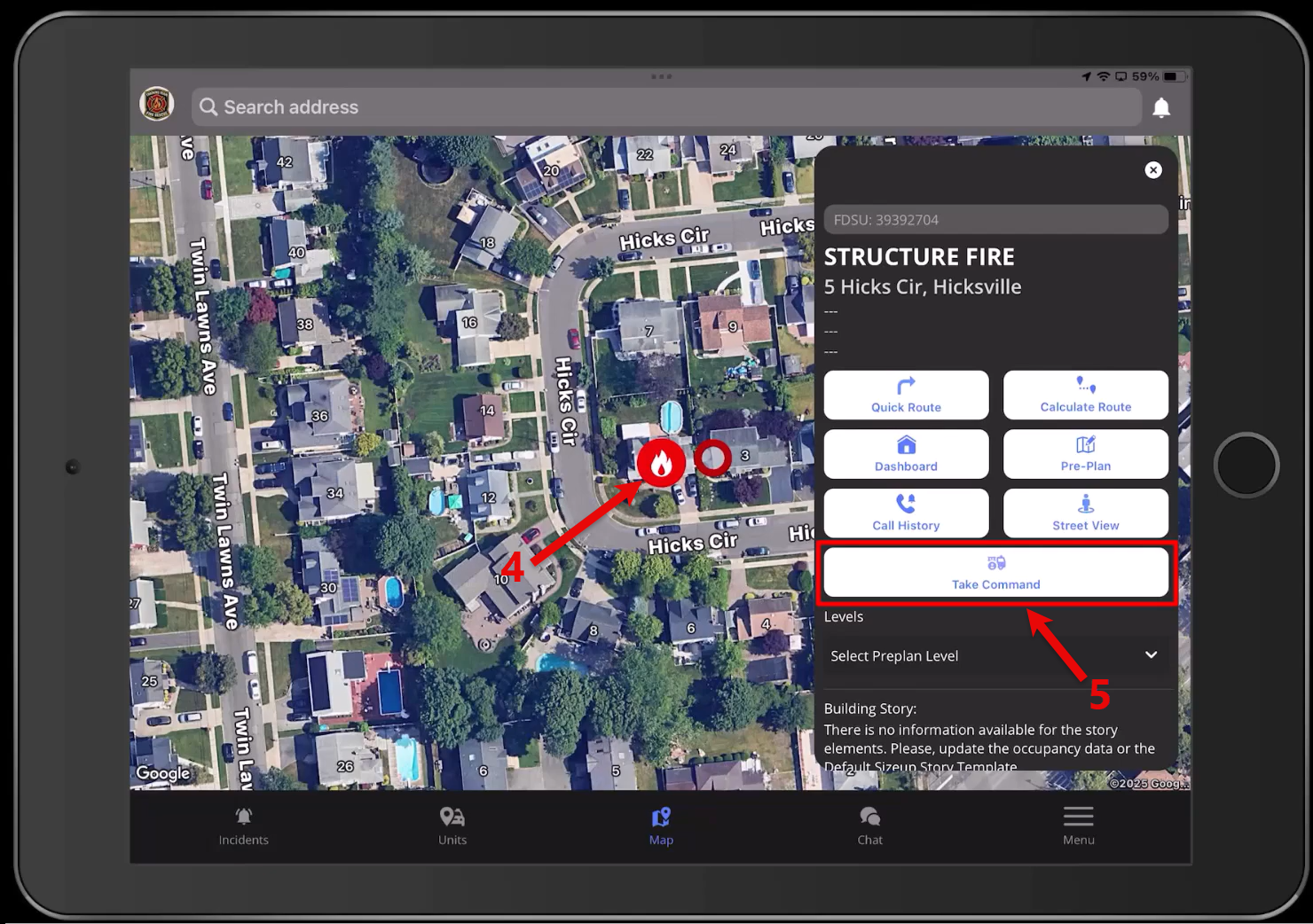Tap house number 14 on map
The image size is (1313, 924).
click(x=487, y=411)
